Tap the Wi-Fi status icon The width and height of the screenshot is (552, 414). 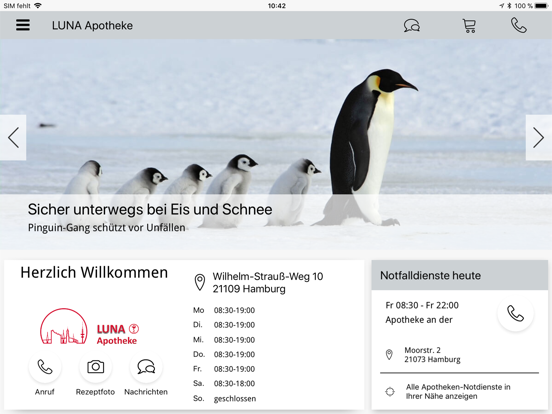(38, 6)
